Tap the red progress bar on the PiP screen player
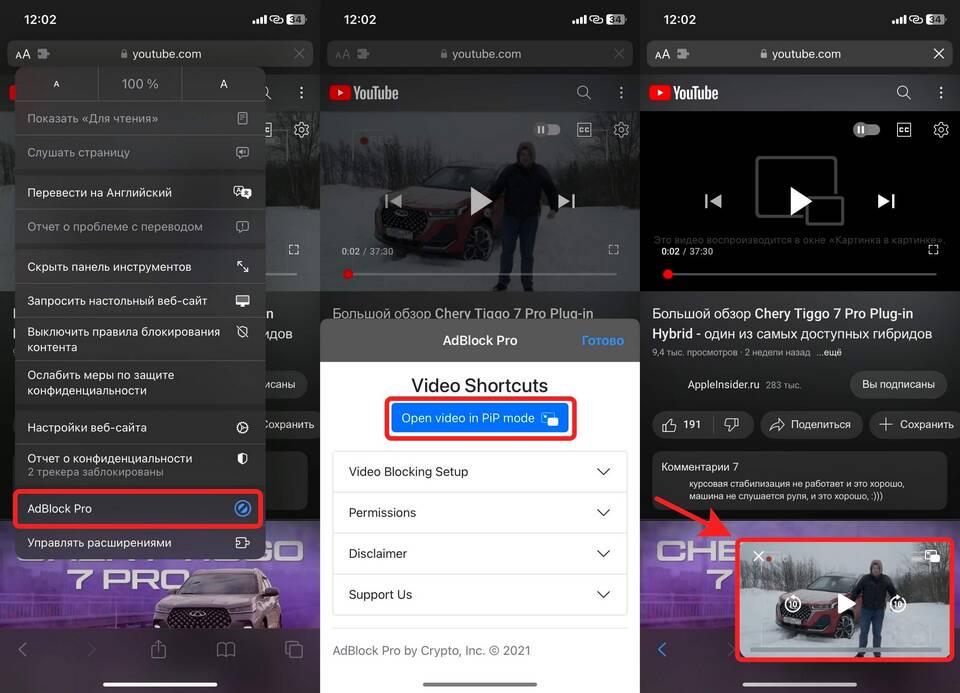Screen dimensions: 960x693 click(x=802, y=274)
